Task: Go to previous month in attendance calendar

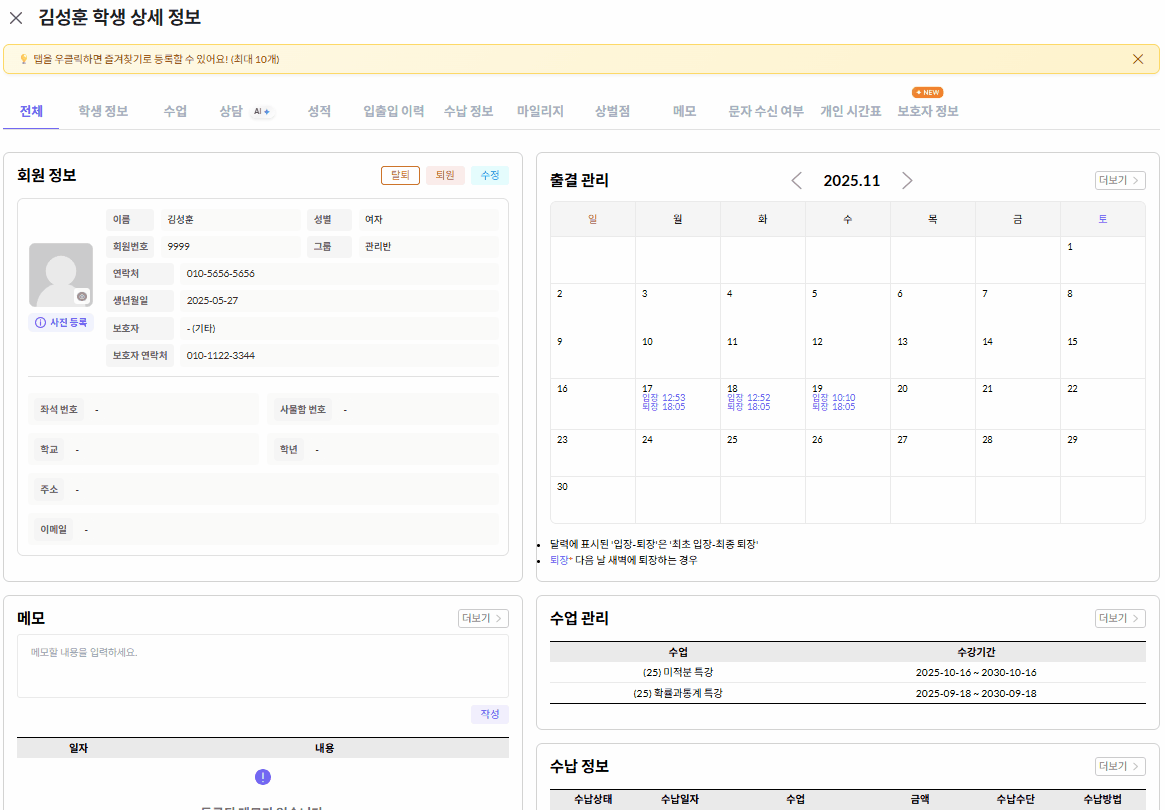Action: 797,181
